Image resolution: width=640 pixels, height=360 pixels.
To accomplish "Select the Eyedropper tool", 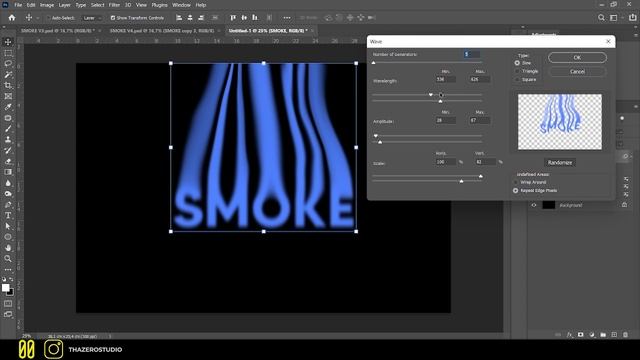I will (x=8, y=107).
